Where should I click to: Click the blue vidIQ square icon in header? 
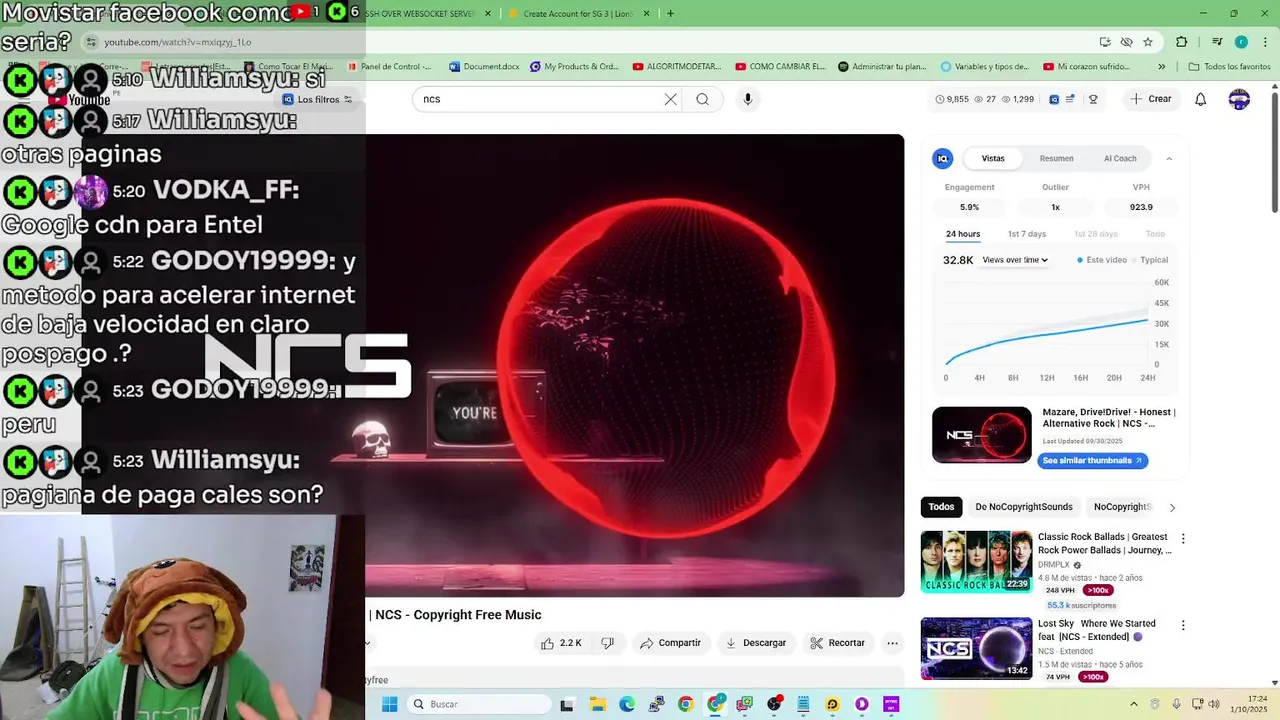[x=1054, y=99]
